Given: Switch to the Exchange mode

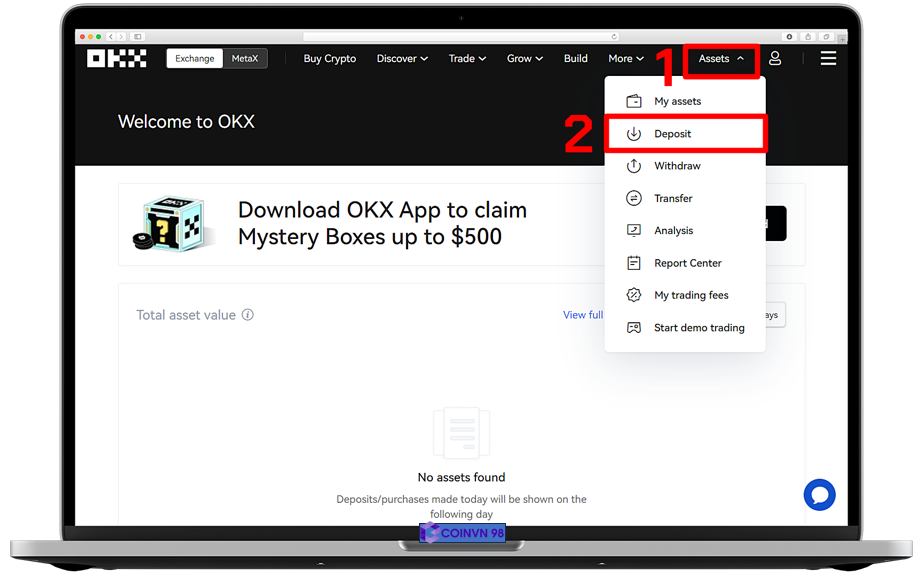Looking at the screenshot, I should click(194, 59).
